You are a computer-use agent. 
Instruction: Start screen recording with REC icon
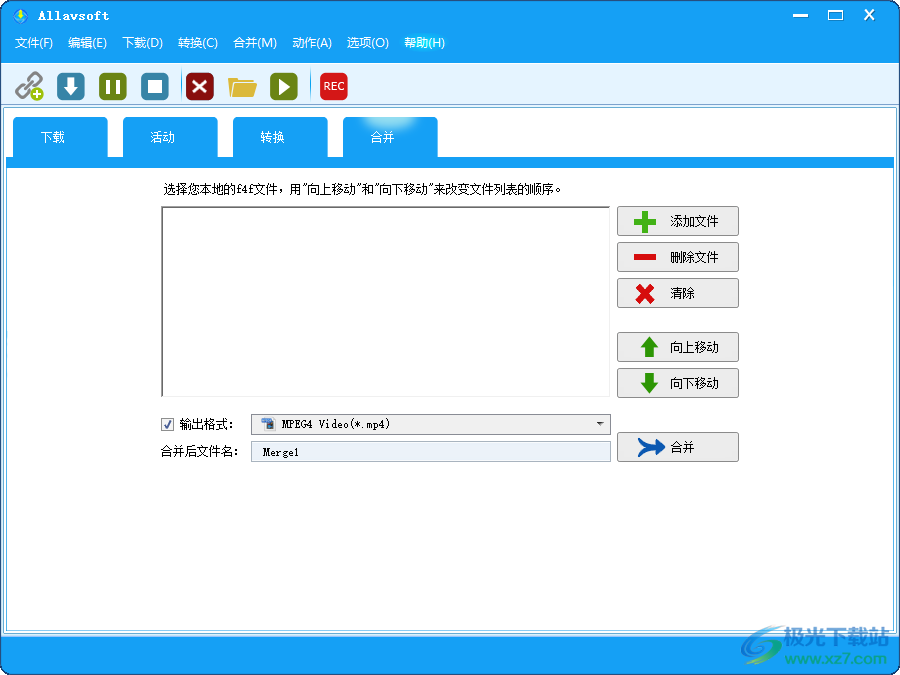333,87
